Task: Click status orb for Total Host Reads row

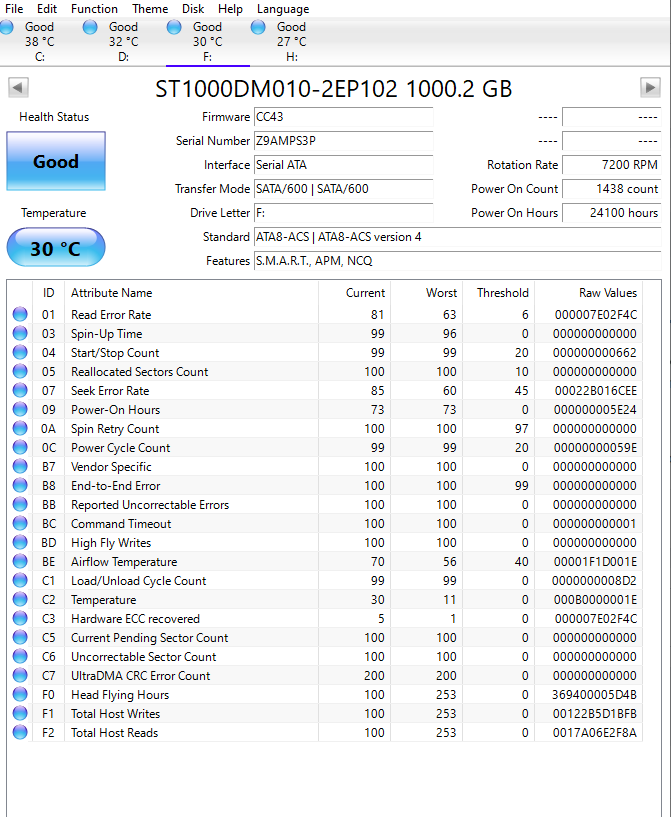Action: click(20, 733)
